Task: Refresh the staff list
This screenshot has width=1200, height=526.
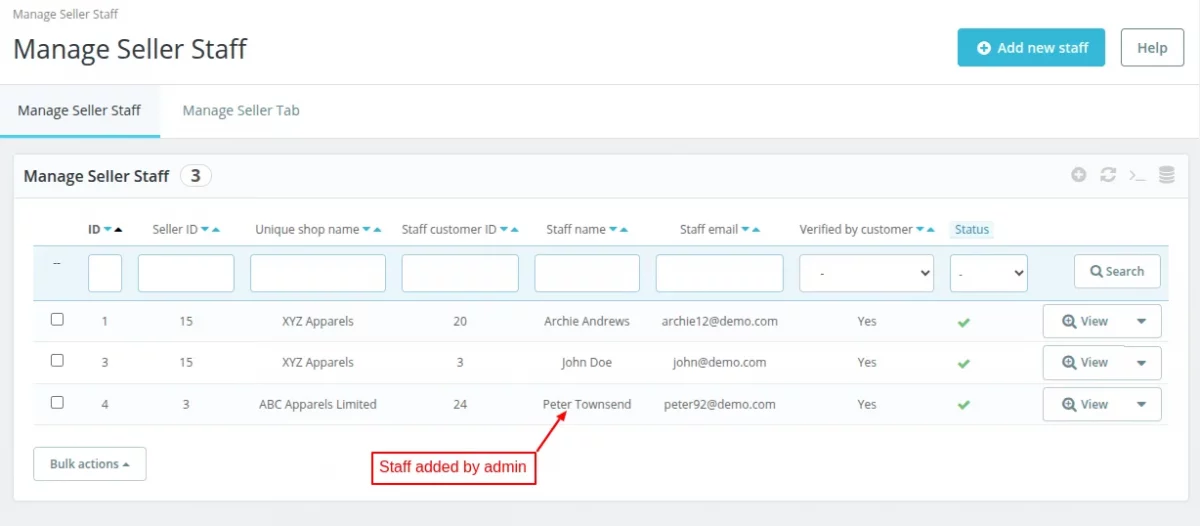Action: (1107, 175)
